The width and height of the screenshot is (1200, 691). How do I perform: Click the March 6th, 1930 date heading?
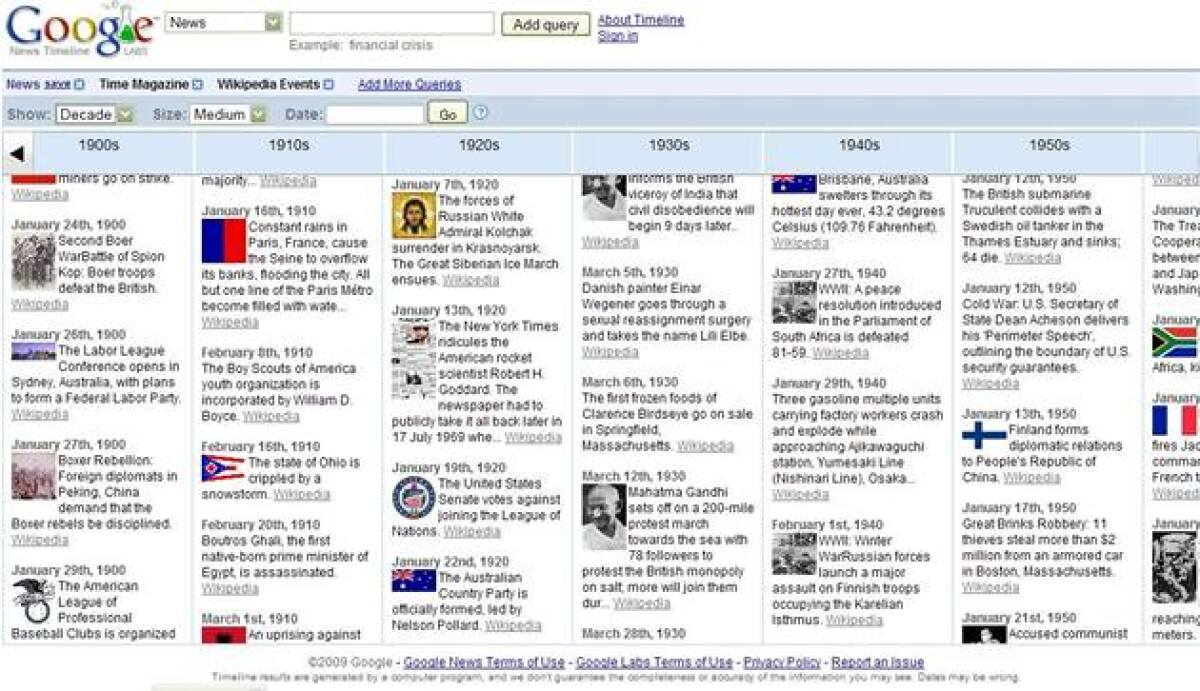[630, 382]
